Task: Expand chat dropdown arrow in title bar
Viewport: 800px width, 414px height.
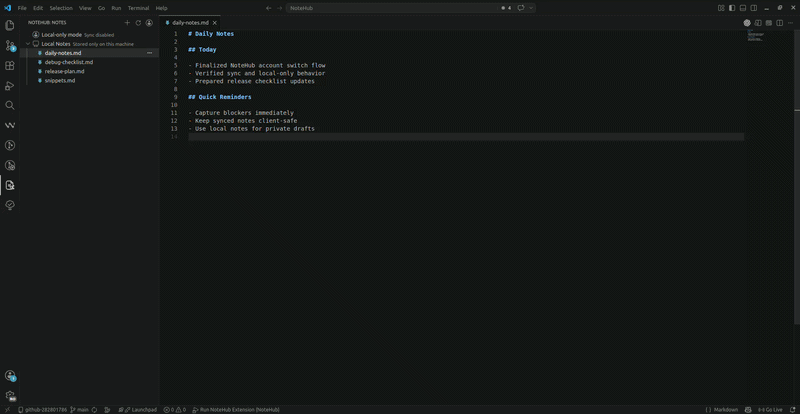Action: (531, 8)
